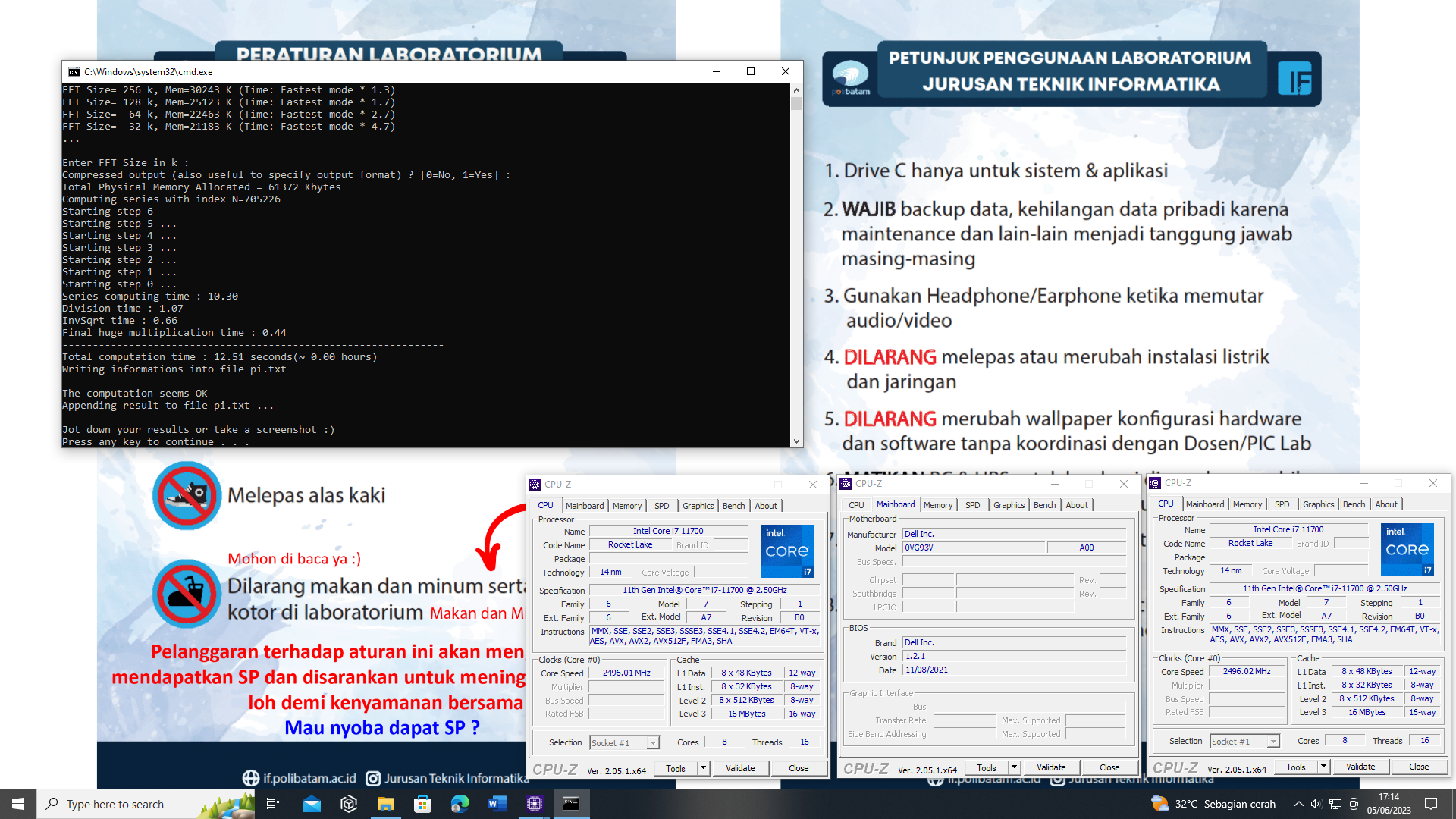Click the Command Prompt taskbar icon
This screenshot has width=1456, height=819.
pos(571,804)
